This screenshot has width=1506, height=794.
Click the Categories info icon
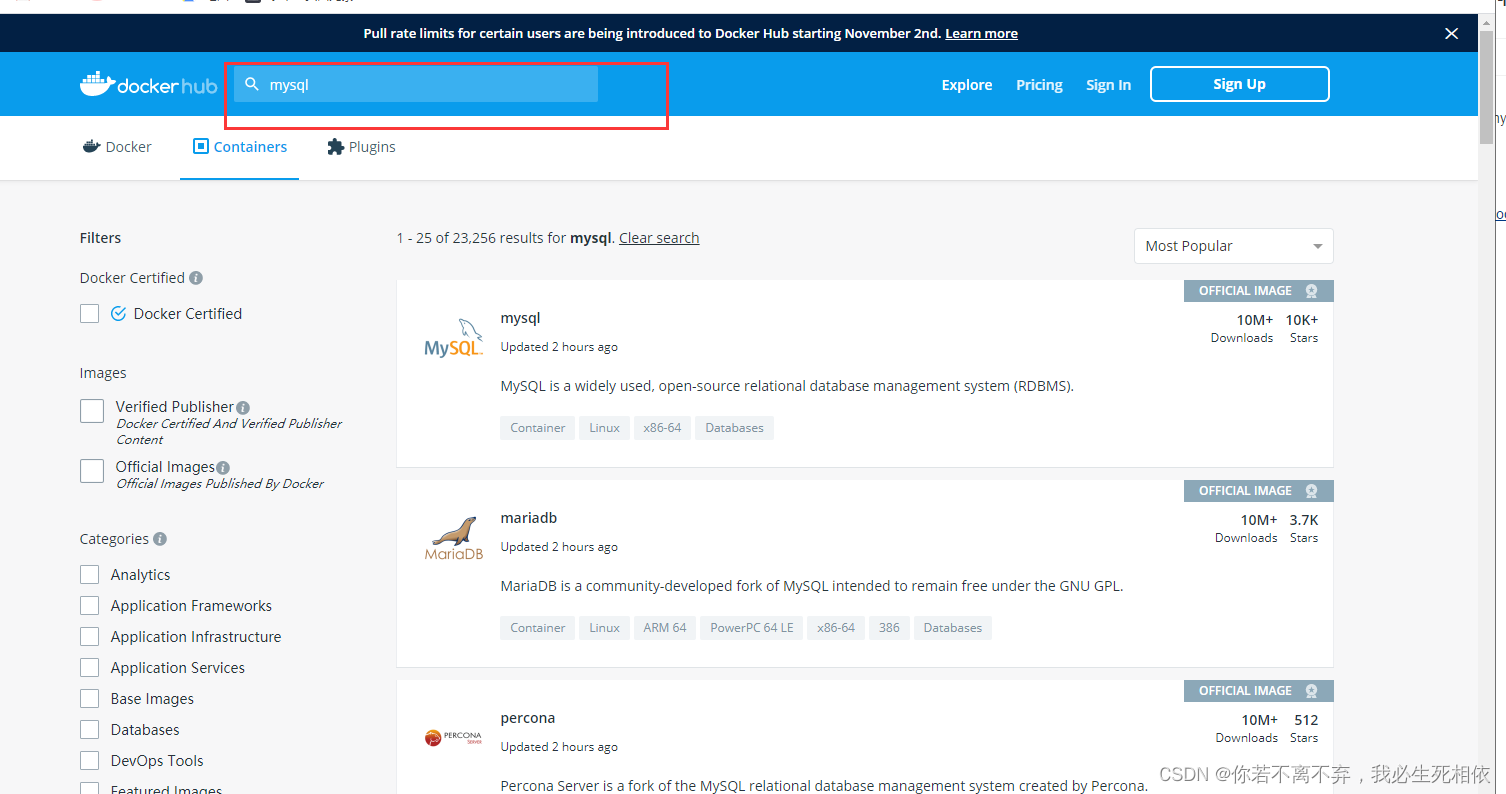click(x=160, y=539)
